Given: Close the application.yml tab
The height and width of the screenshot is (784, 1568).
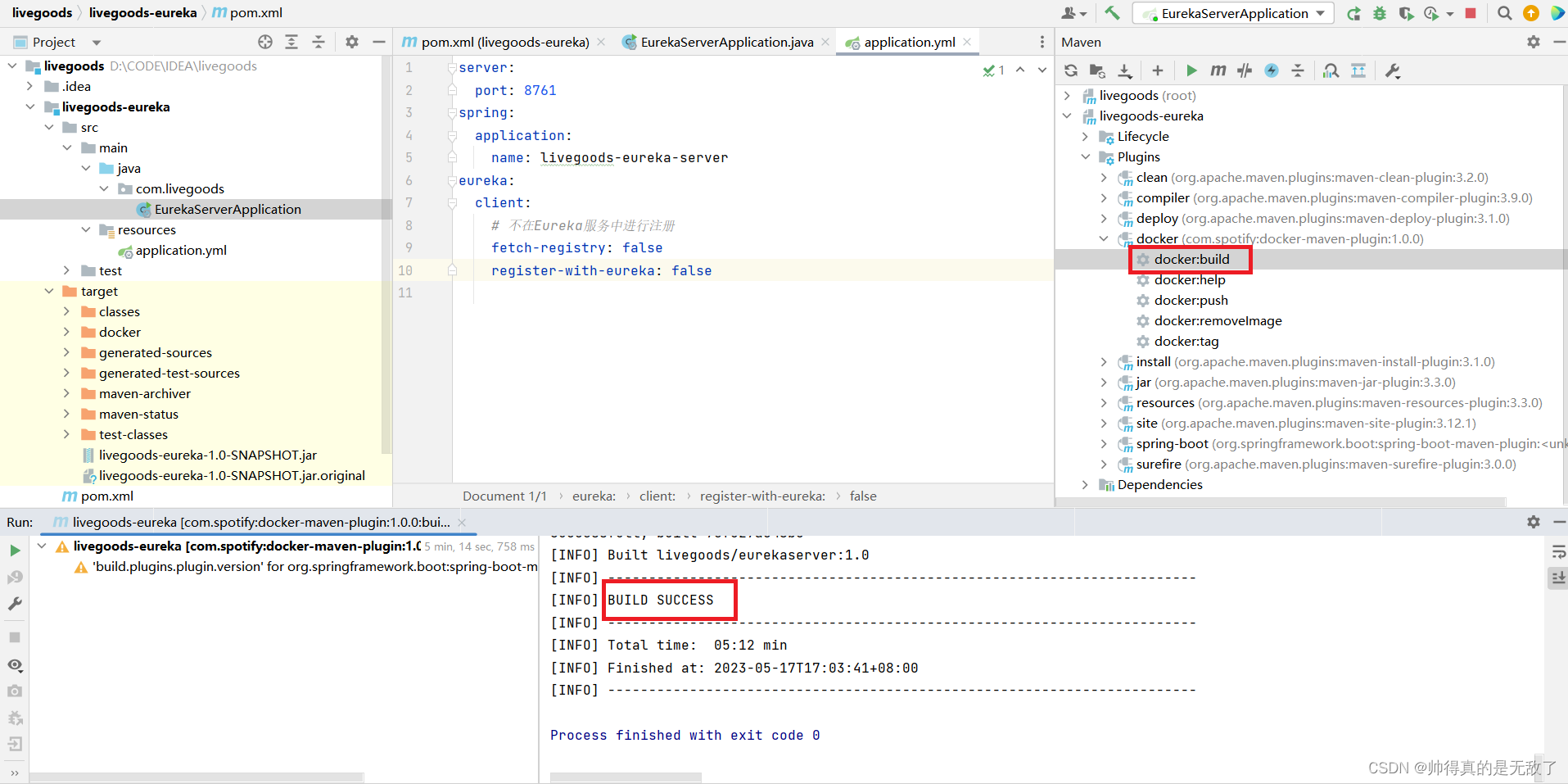Looking at the screenshot, I should 967,42.
